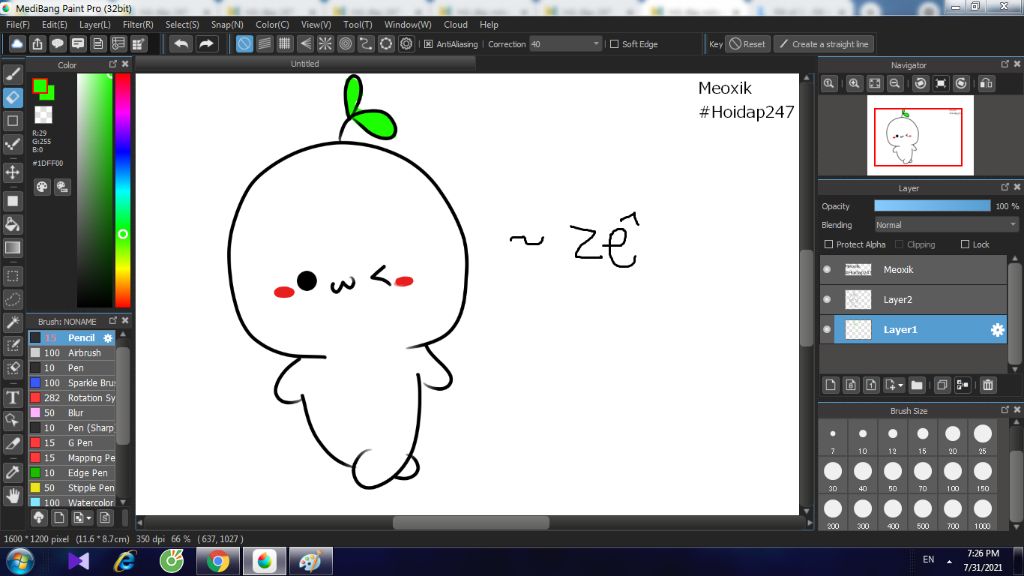
Task: Select the Move tool
Action: 12,172
